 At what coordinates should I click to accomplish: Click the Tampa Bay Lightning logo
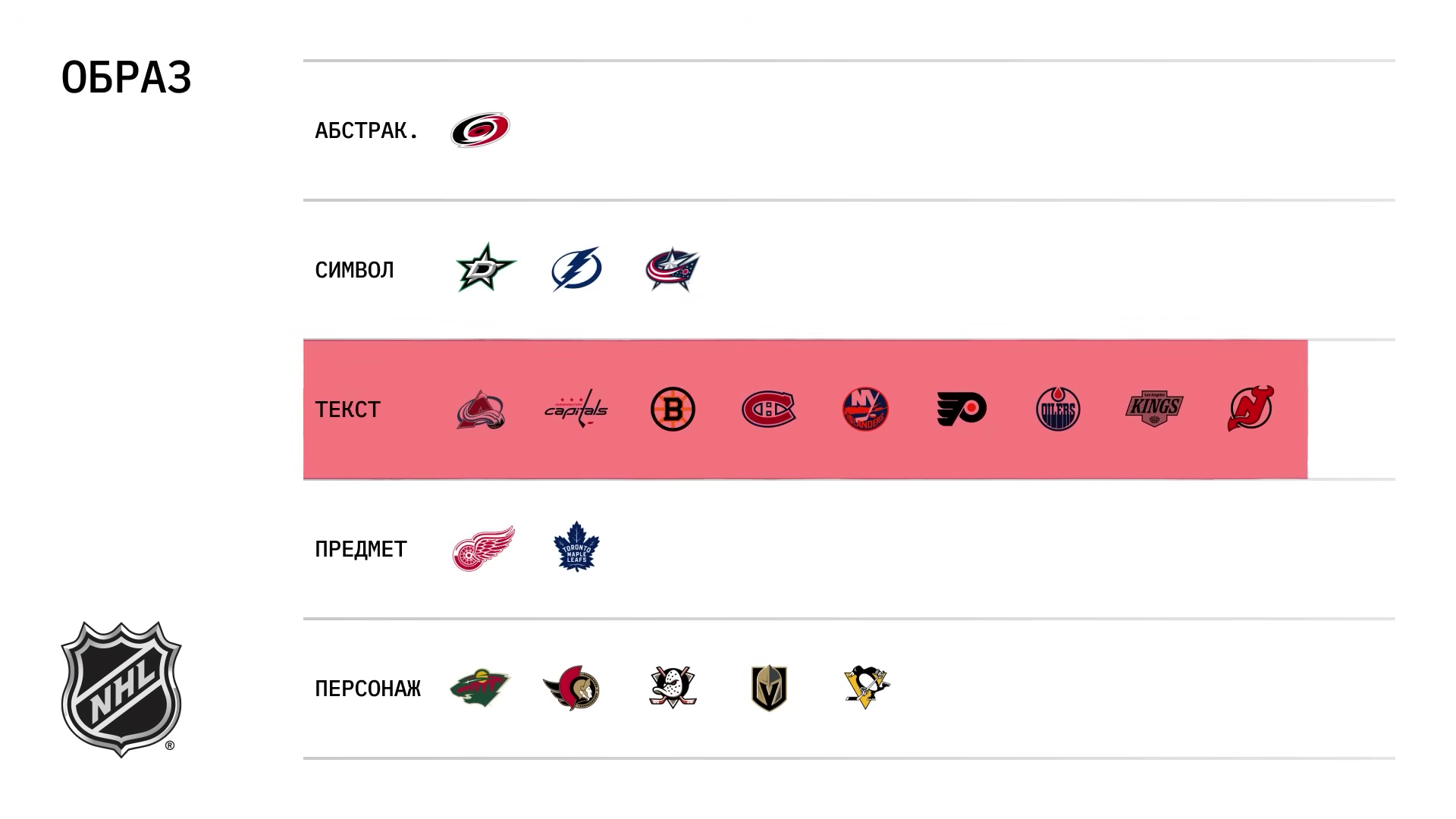click(576, 269)
